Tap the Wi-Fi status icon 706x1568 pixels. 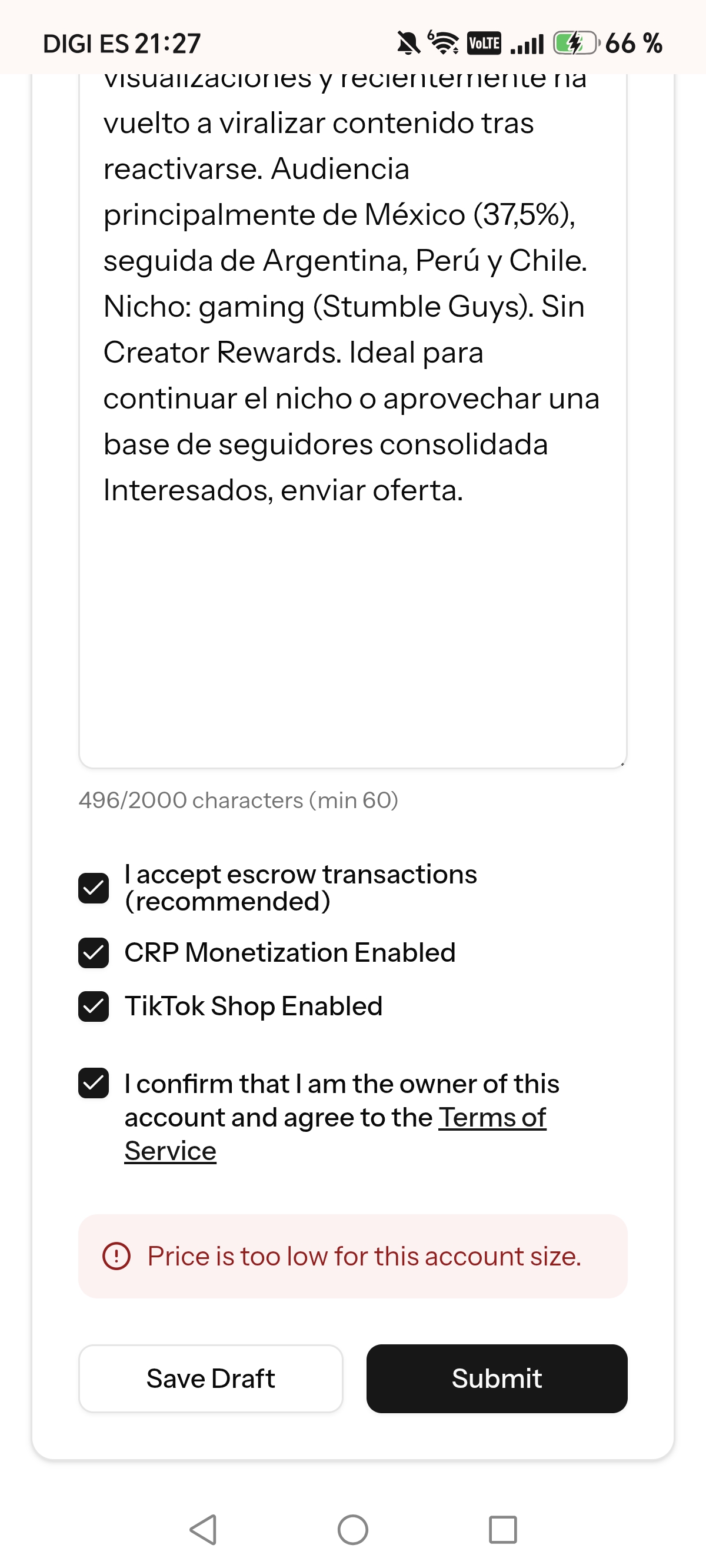444,42
